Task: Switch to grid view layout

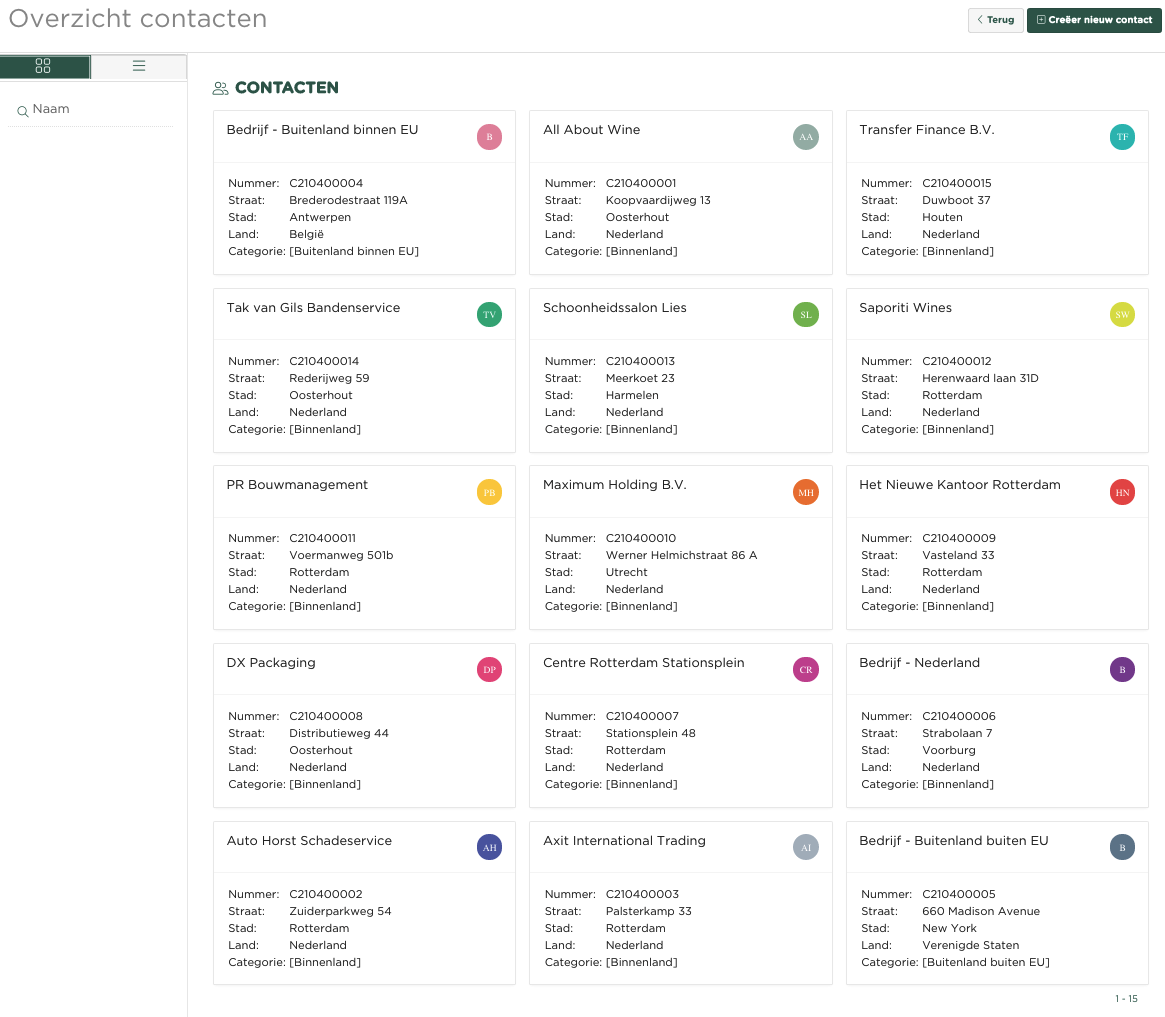Action: click(44, 66)
